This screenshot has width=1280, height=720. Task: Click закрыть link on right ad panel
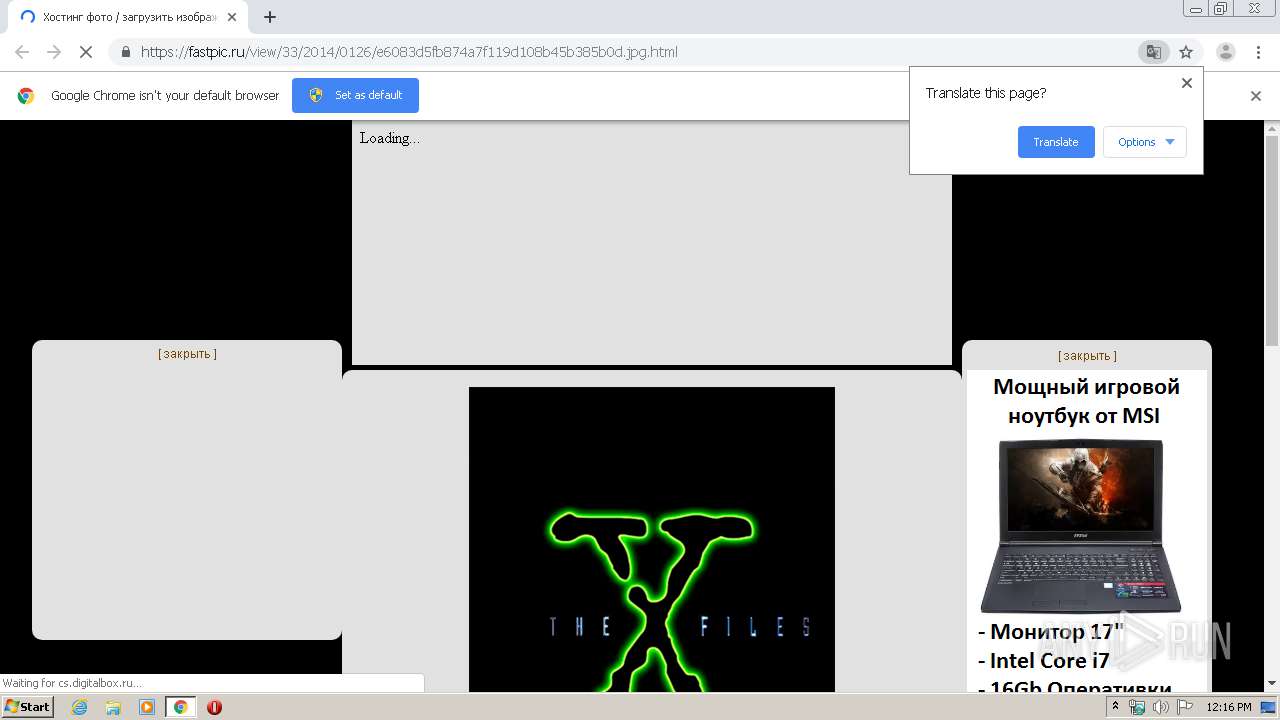(1087, 356)
